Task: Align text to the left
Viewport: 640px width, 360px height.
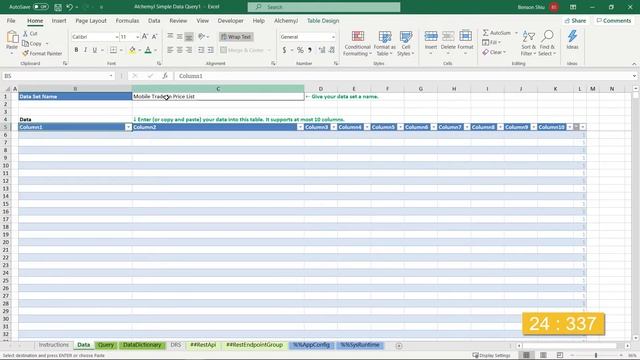Action: pyautogui.click(x=170, y=50)
